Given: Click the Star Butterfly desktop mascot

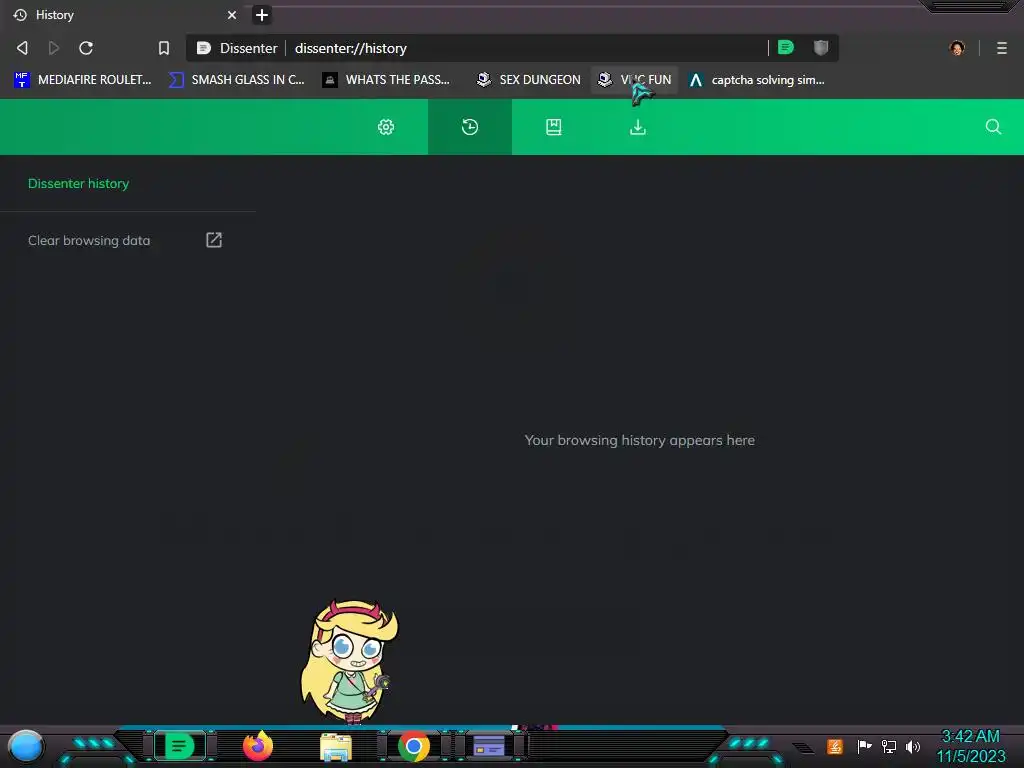Looking at the screenshot, I should tap(349, 661).
